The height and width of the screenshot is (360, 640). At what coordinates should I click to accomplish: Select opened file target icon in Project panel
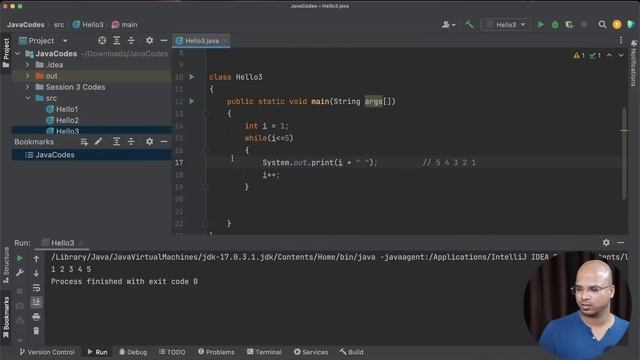(x=102, y=40)
